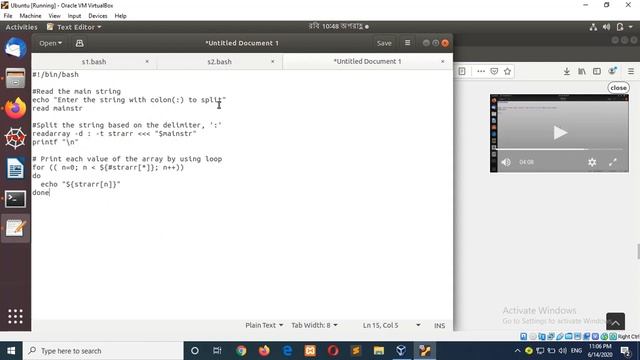The height and width of the screenshot is (360, 640).
Task: Expand the Open dropdown button
Action: (x=51, y=43)
